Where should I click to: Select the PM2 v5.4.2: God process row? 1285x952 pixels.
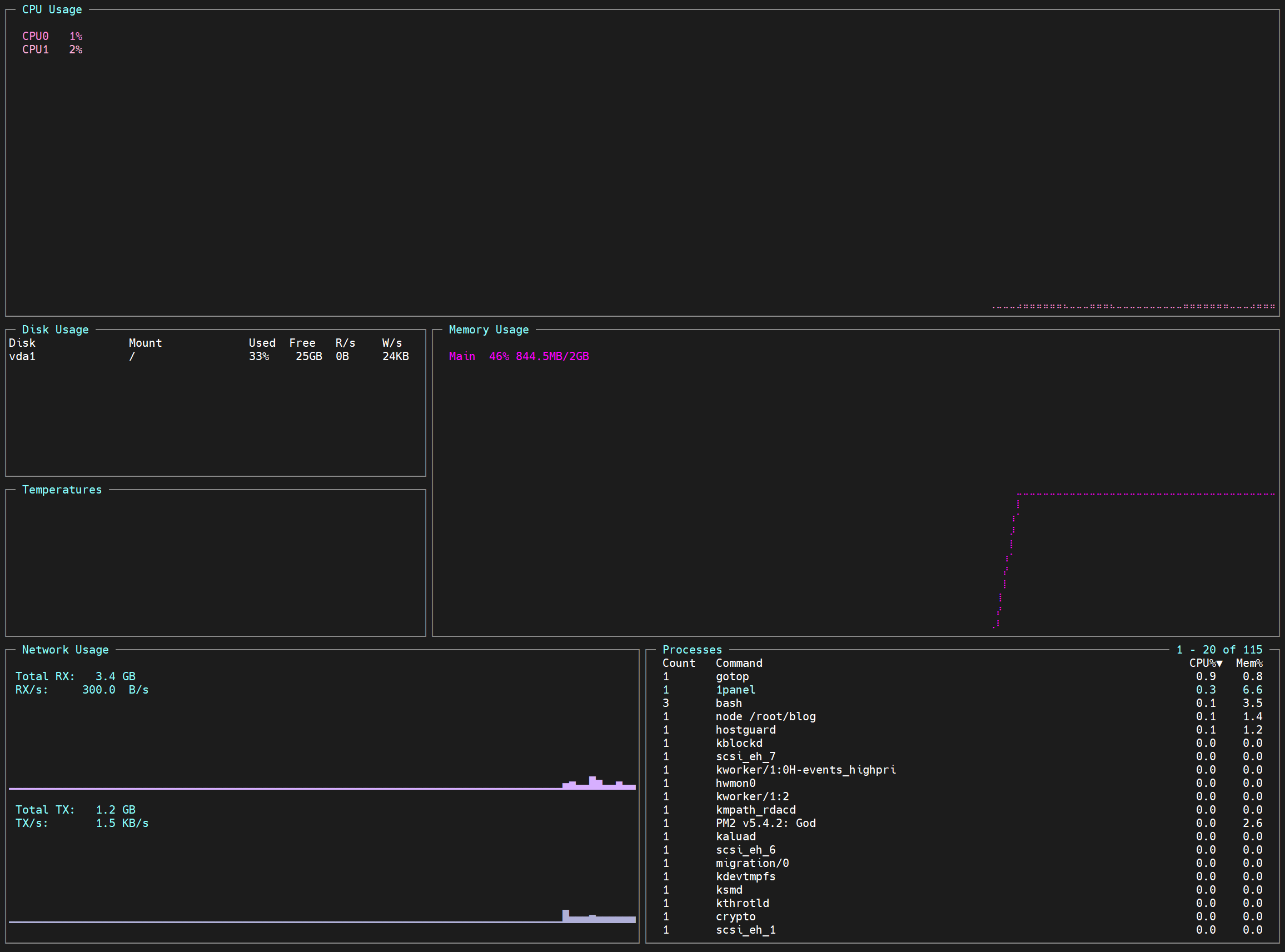coord(962,823)
